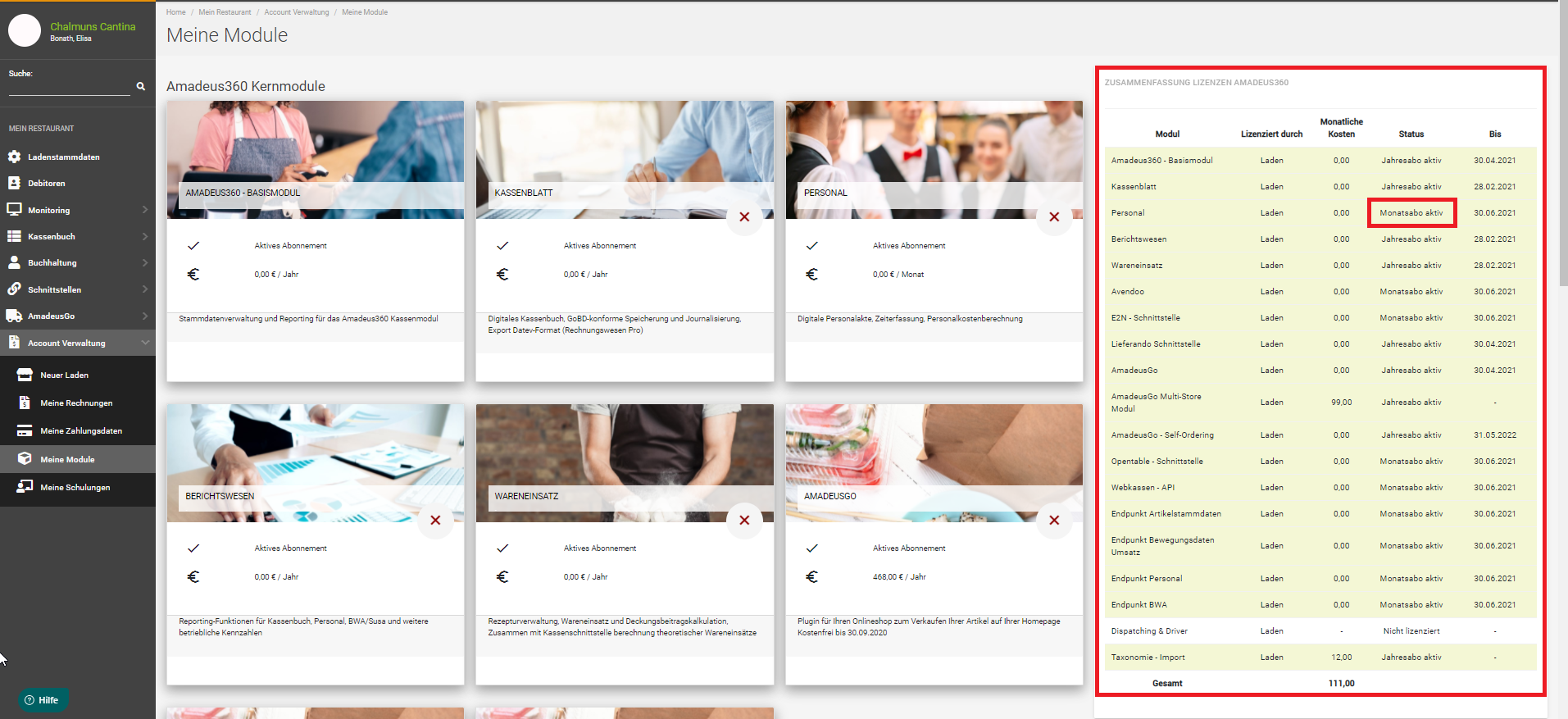Screen dimensions: 1568x719
Task: Click the Kassenblatt card image
Action: point(625,160)
